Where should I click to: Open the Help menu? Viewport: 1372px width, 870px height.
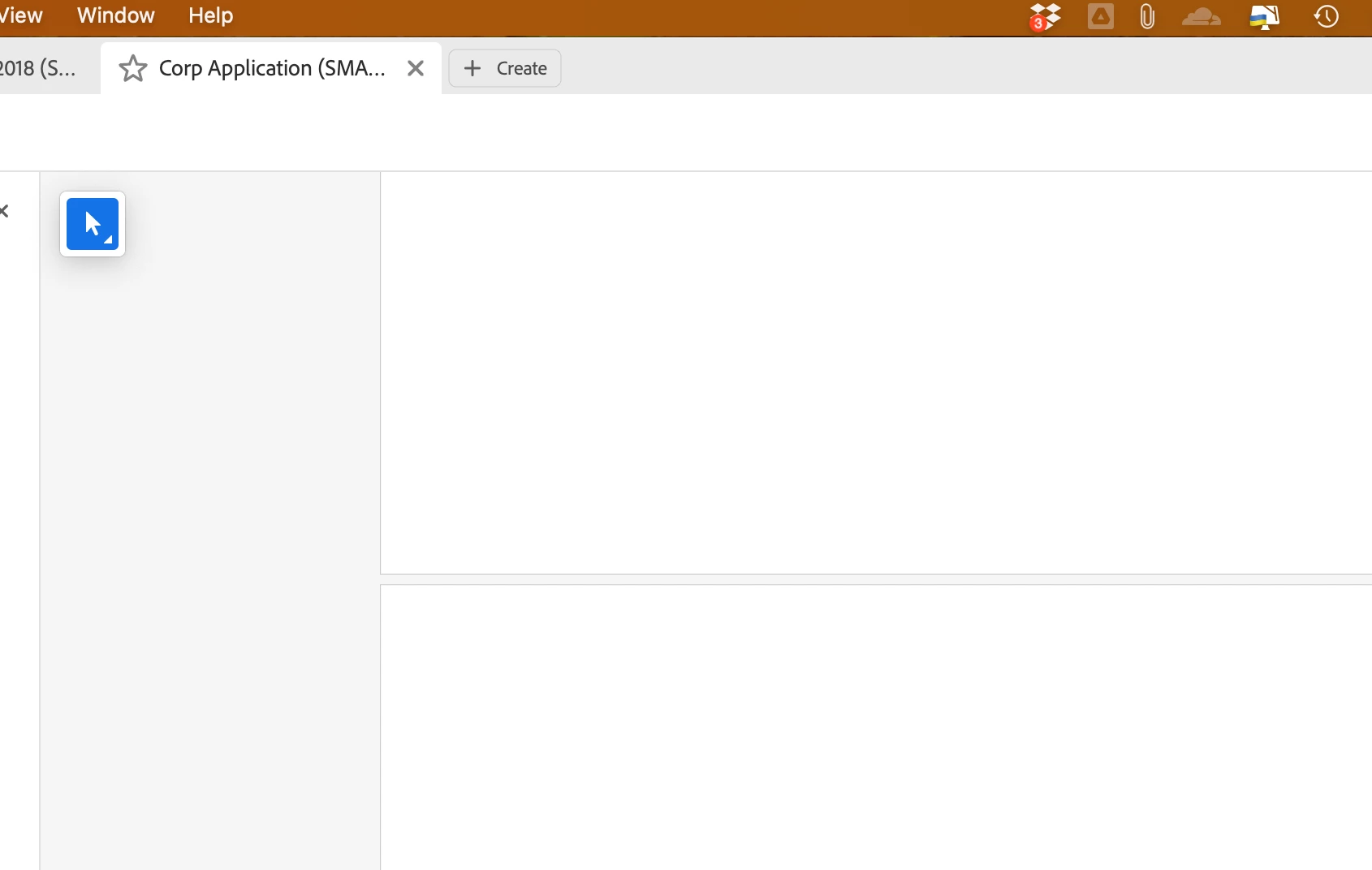[x=210, y=15]
